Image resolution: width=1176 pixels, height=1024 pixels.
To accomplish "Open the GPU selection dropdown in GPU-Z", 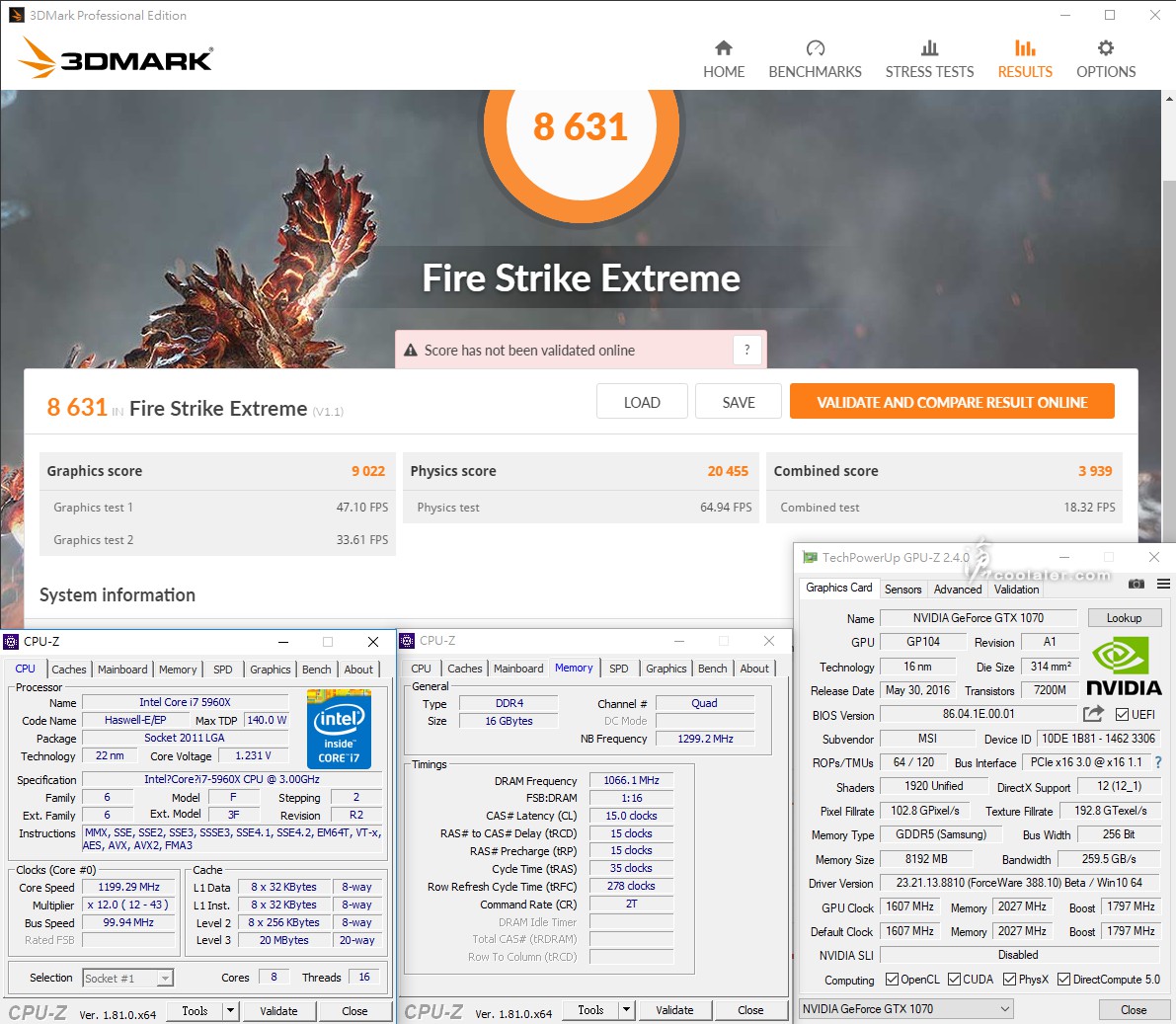I will point(906,1009).
